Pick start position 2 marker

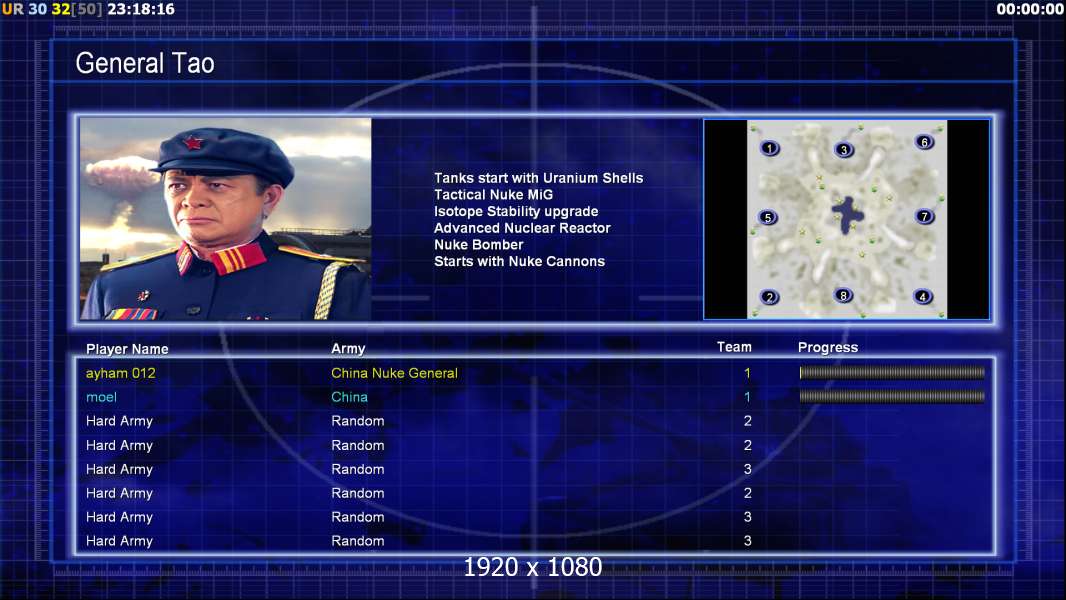(x=770, y=297)
